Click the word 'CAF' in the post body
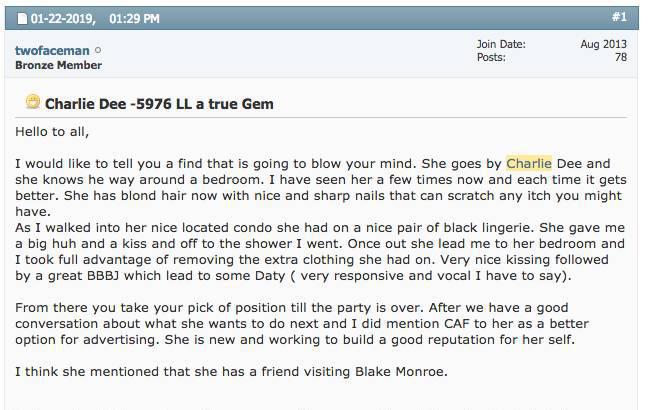Screen dimensions: 651x410 457,324
